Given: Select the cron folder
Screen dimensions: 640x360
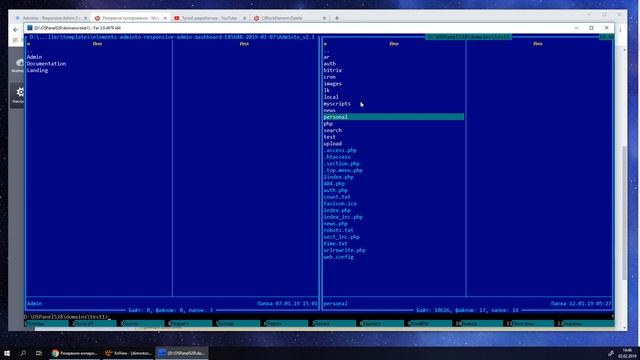Looking at the screenshot, I should 329,77.
